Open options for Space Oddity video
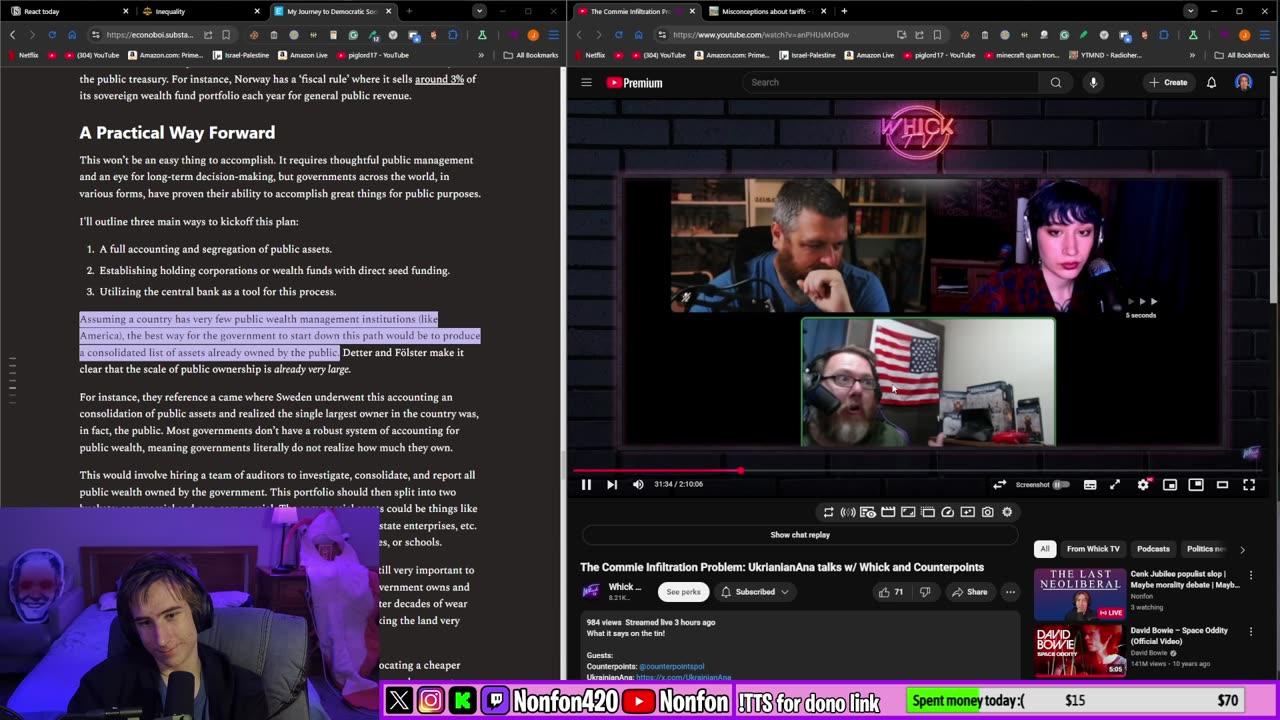 [x=1251, y=632]
